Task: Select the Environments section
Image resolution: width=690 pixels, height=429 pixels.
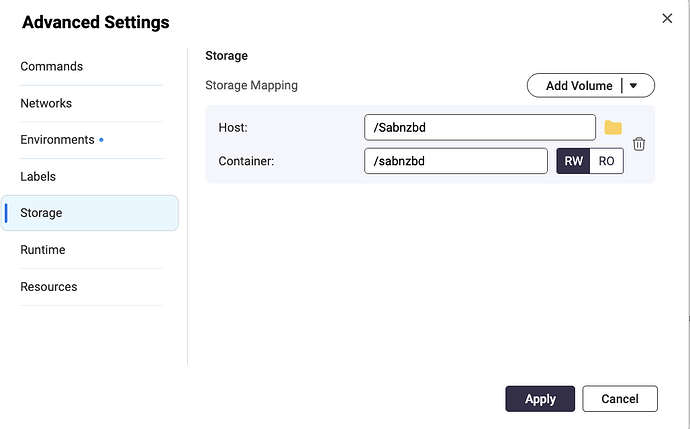Action: (x=57, y=140)
